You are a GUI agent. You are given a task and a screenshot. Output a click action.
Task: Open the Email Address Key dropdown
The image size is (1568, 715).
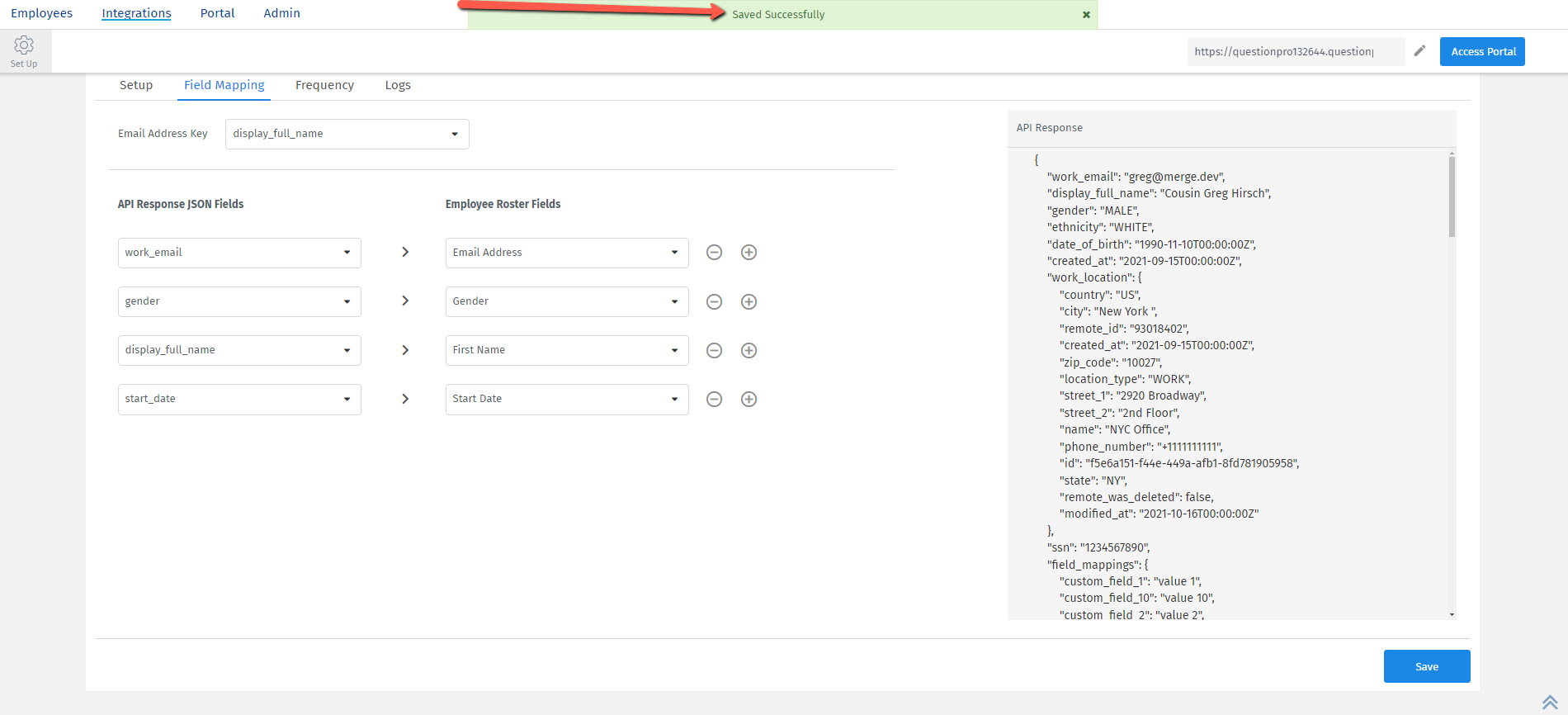pyautogui.click(x=347, y=134)
